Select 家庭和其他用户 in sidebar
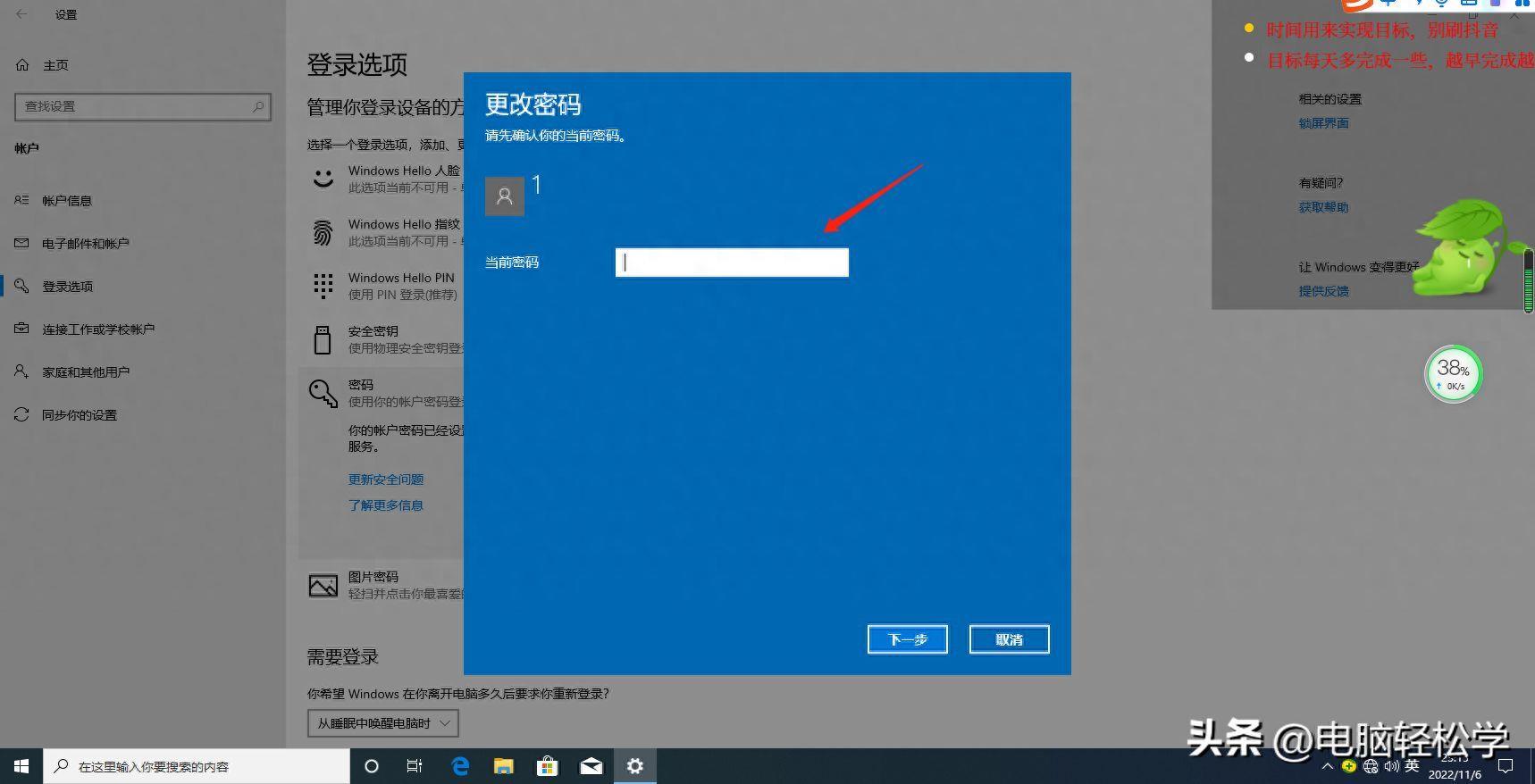Viewport: 1535px width, 784px height. tap(86, 372)
